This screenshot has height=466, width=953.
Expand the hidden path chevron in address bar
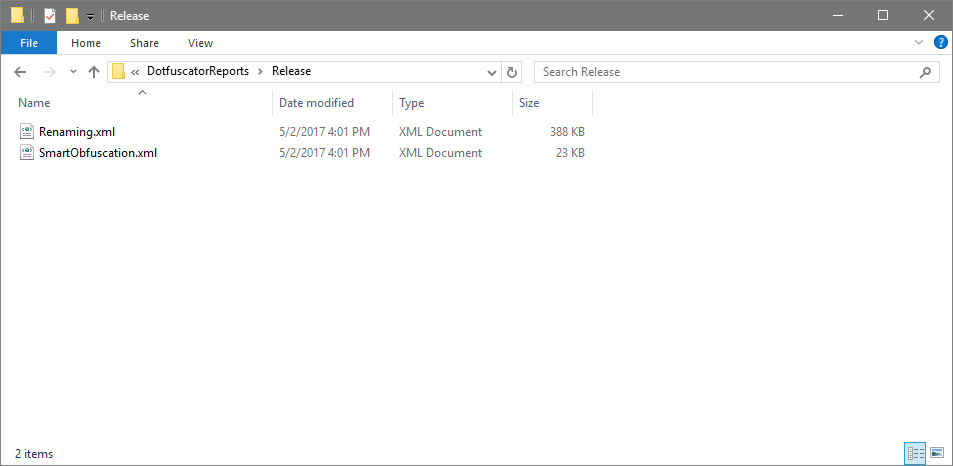point(135,72)
